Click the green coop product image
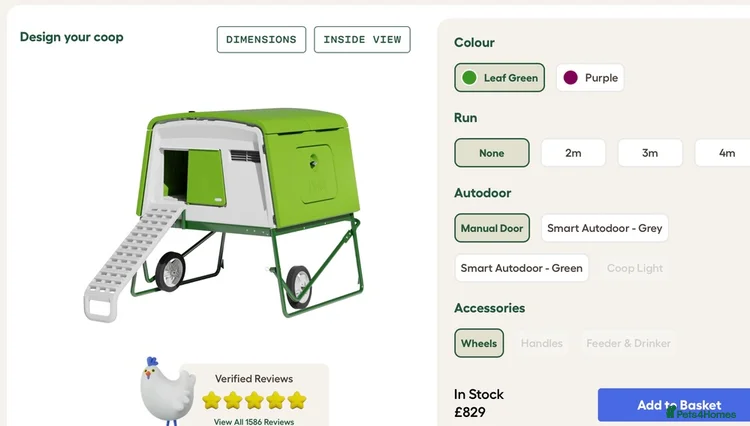 tap(224, 214)
